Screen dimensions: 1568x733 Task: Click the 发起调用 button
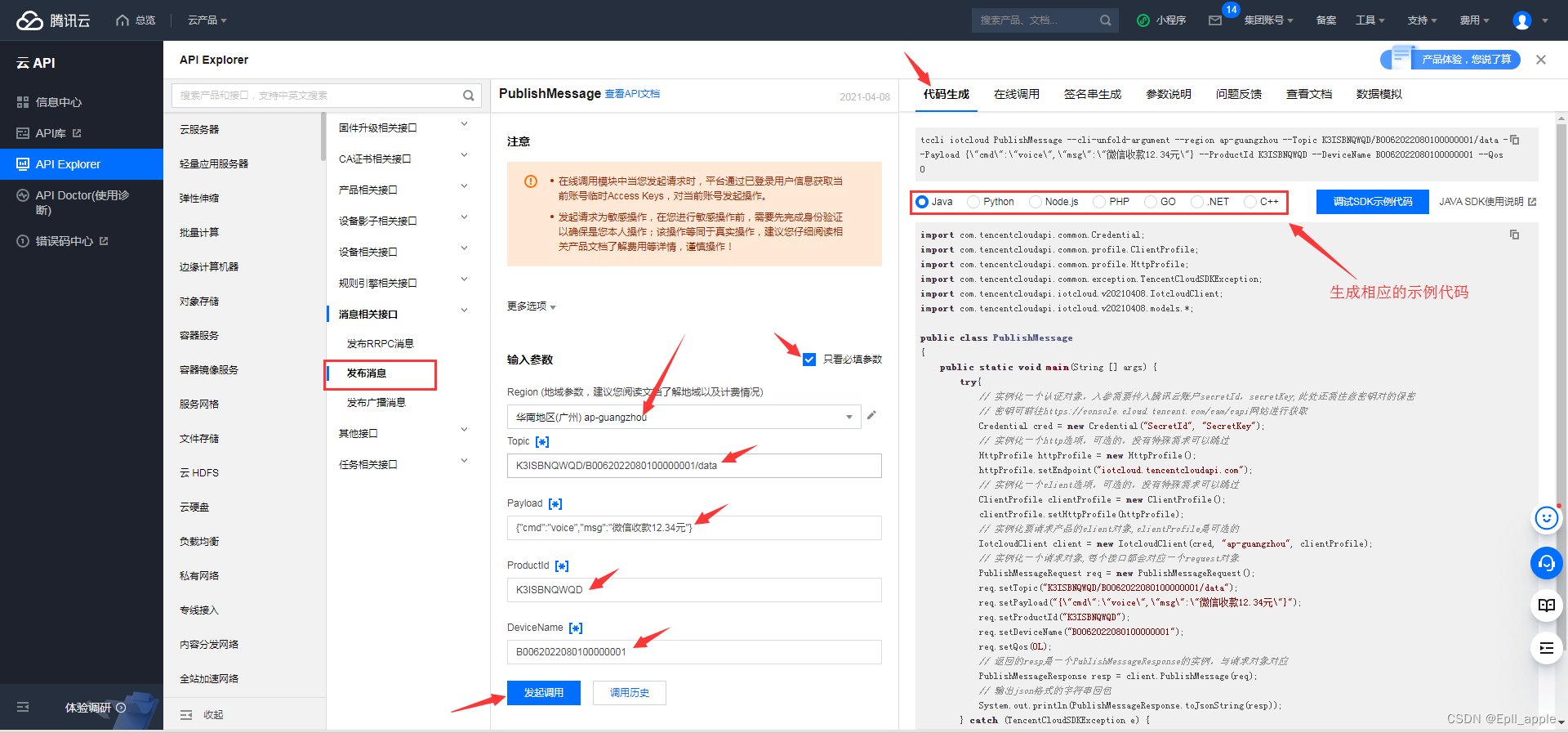click(544, 693)
